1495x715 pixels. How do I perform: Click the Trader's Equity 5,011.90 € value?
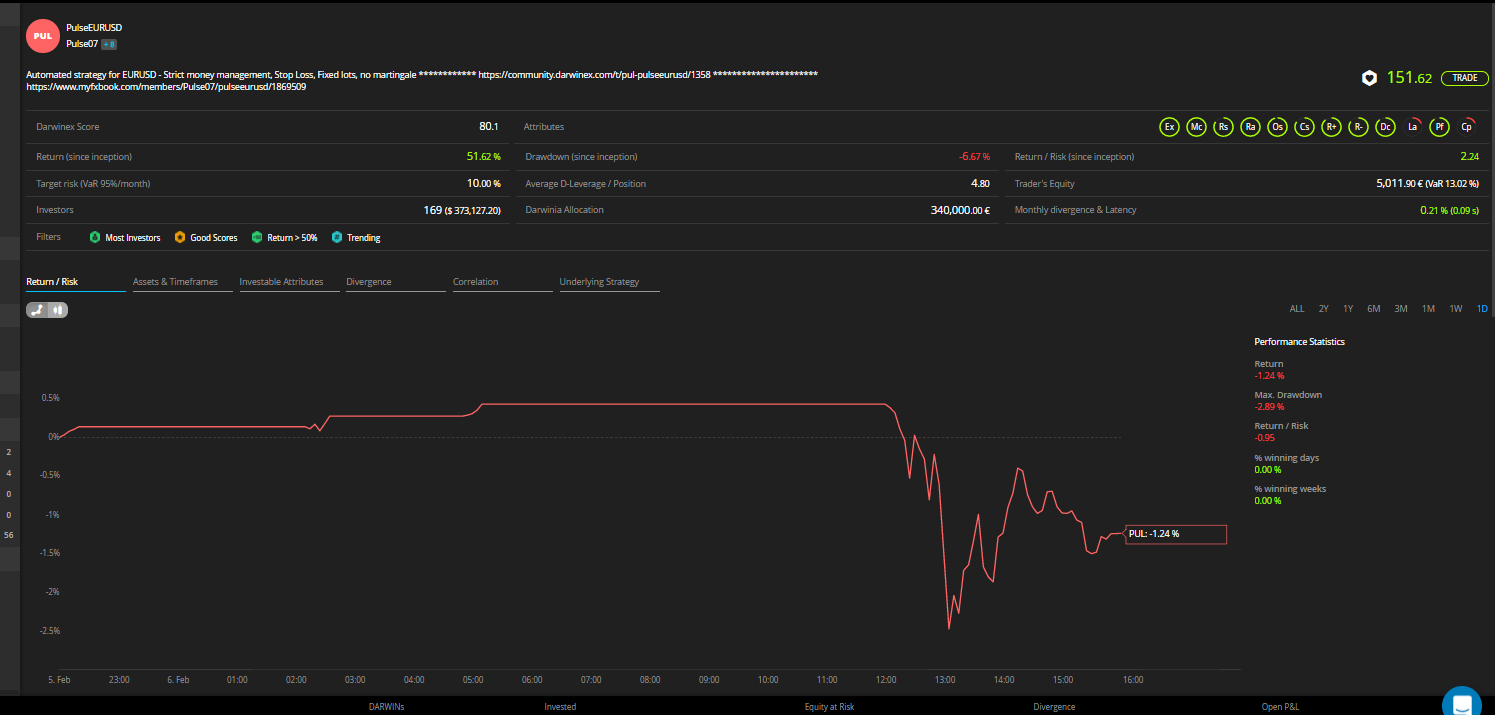(x=1428, y=183)
